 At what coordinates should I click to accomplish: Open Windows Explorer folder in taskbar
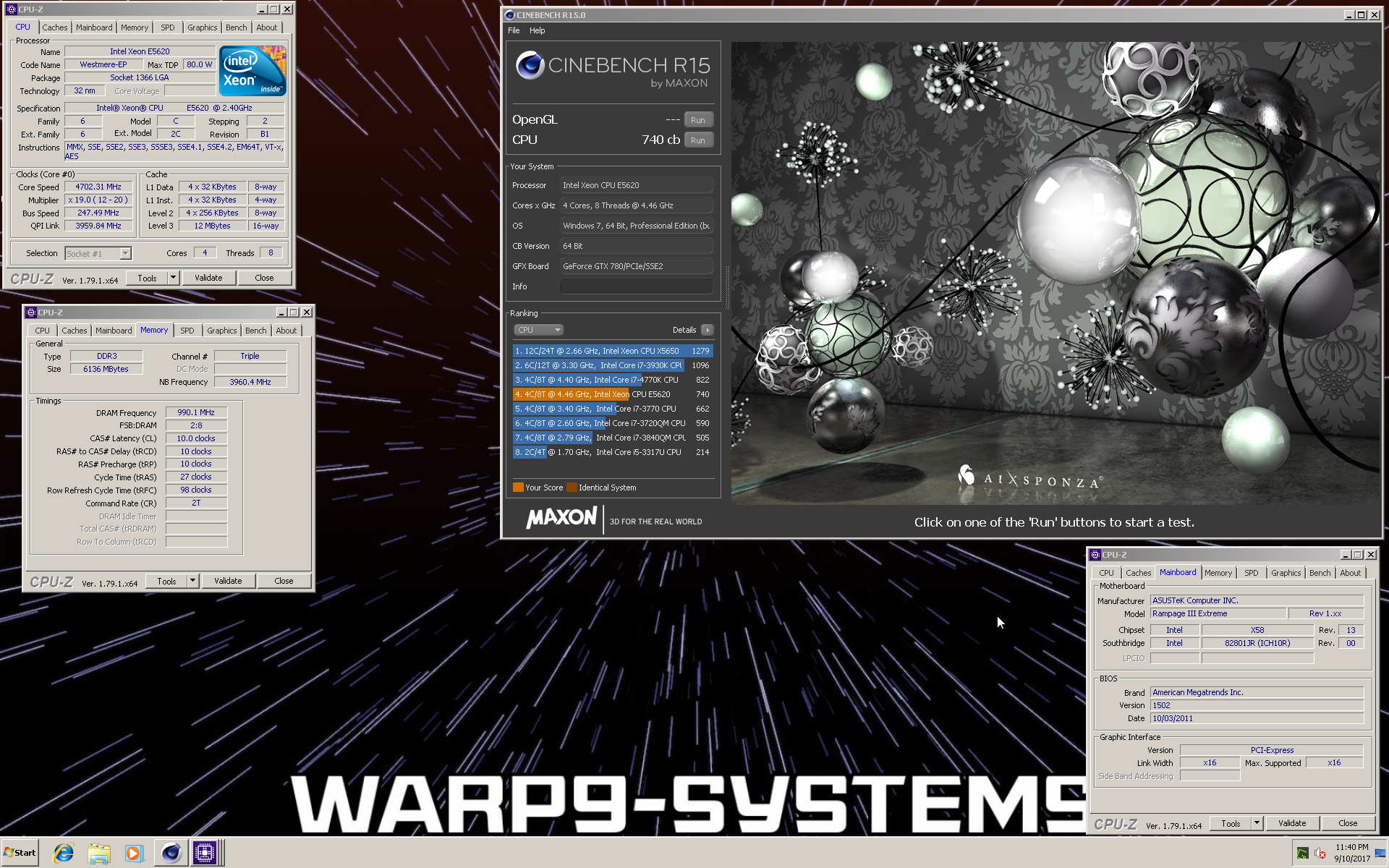coord(99,853)
